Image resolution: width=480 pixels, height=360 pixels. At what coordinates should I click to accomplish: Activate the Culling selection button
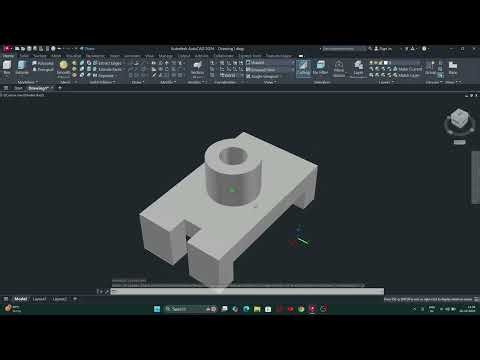point(303,68)
